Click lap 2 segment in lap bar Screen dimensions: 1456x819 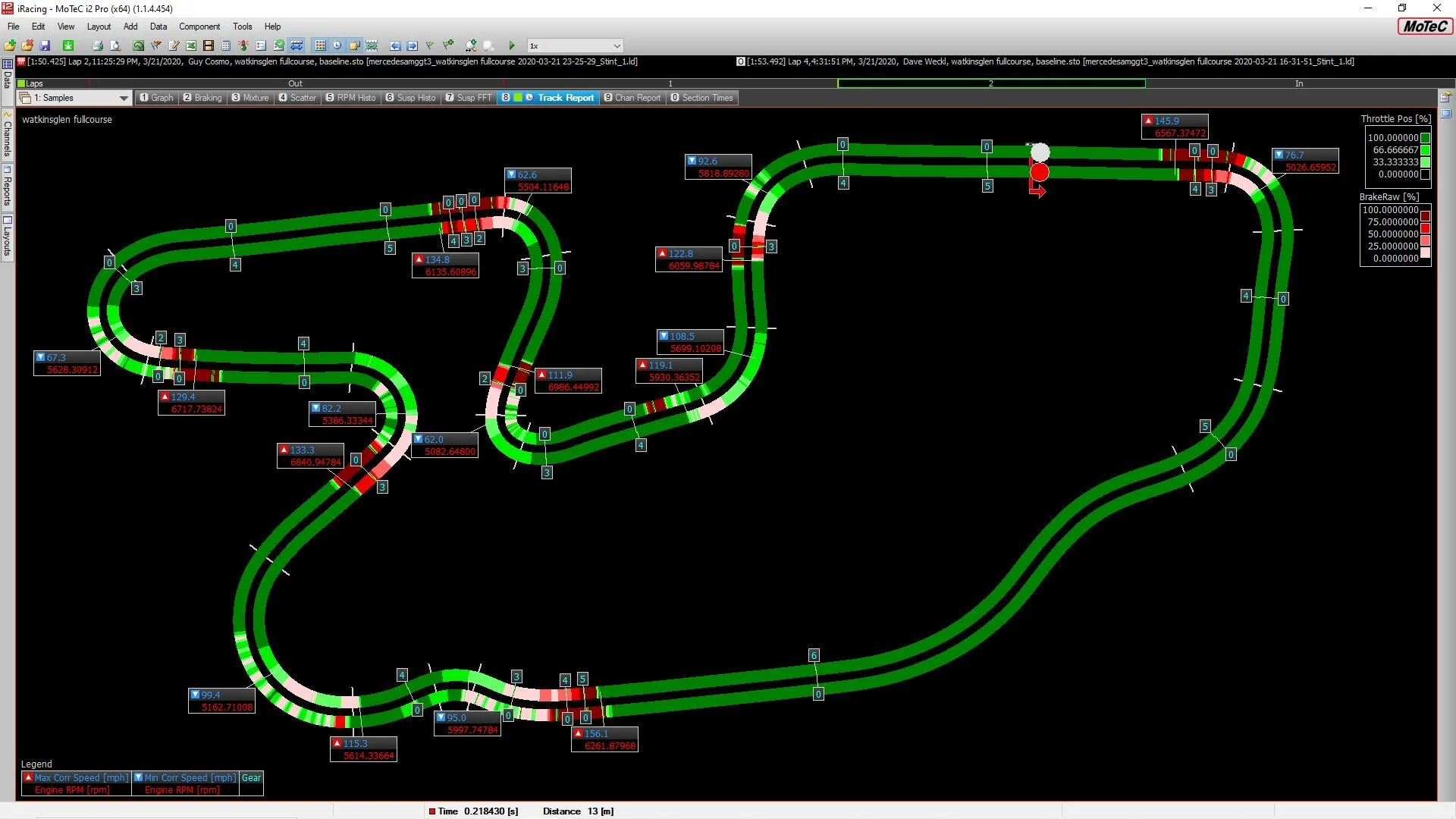click(x=990, y=83)
